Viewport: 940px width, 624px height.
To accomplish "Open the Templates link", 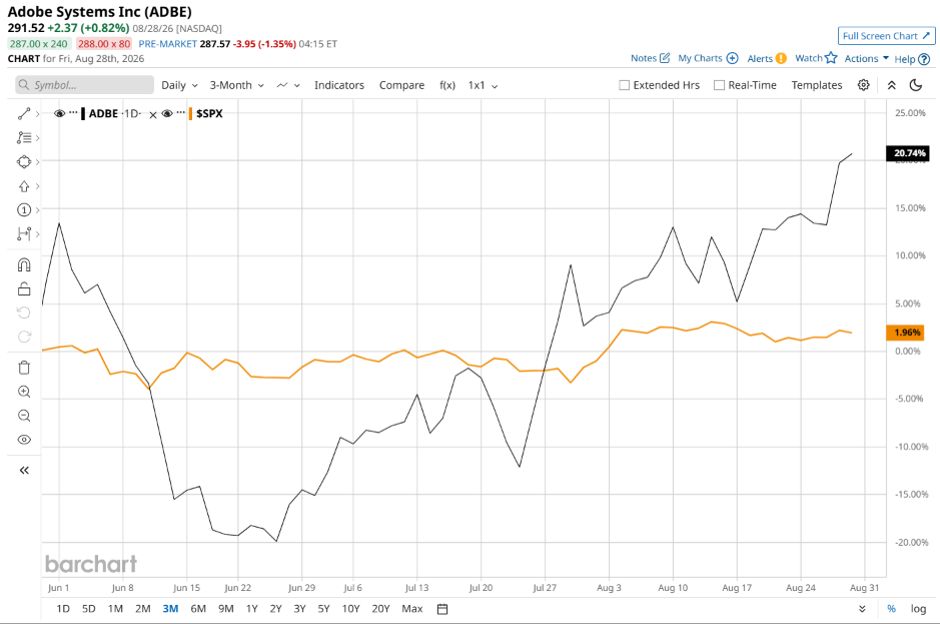I will tap(817, 85).
